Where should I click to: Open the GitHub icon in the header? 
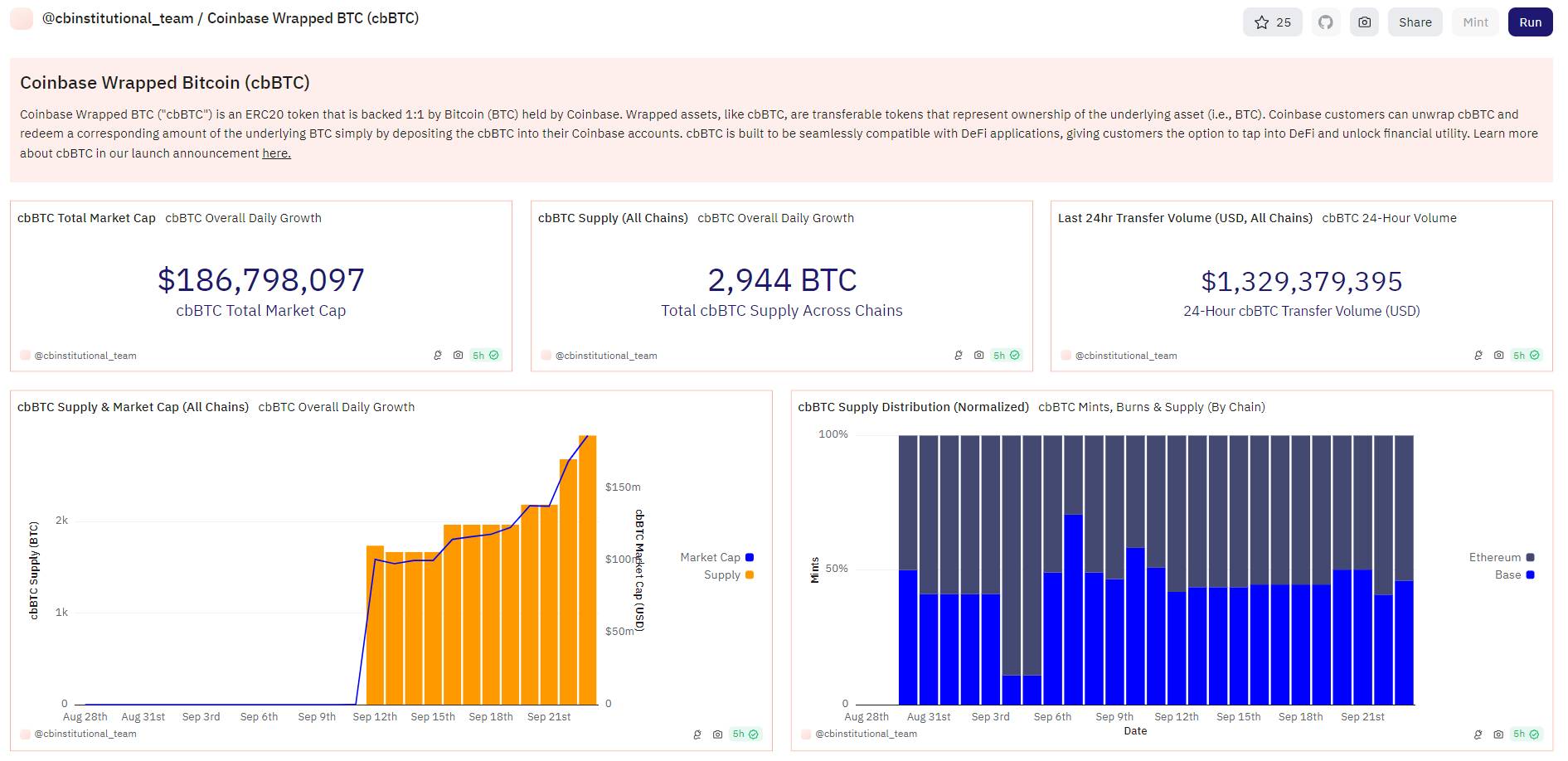click(x=1326, y=22)
